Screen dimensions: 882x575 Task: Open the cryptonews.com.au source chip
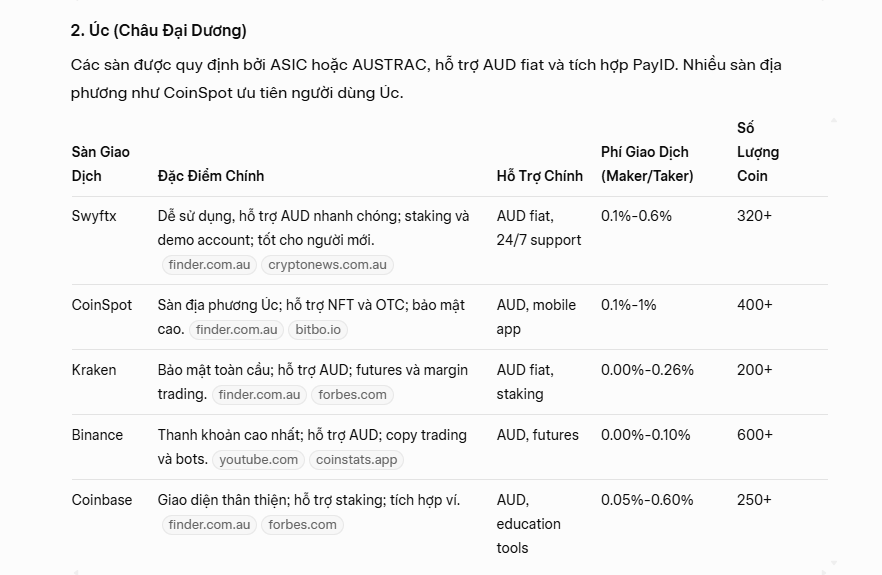tap(327, 265)
